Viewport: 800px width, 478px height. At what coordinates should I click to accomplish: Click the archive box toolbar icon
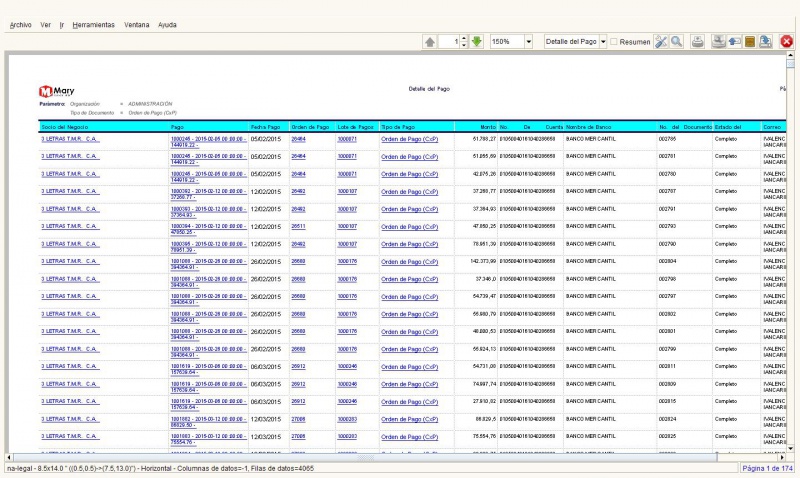pyautogui.click(x=749, y=42)
